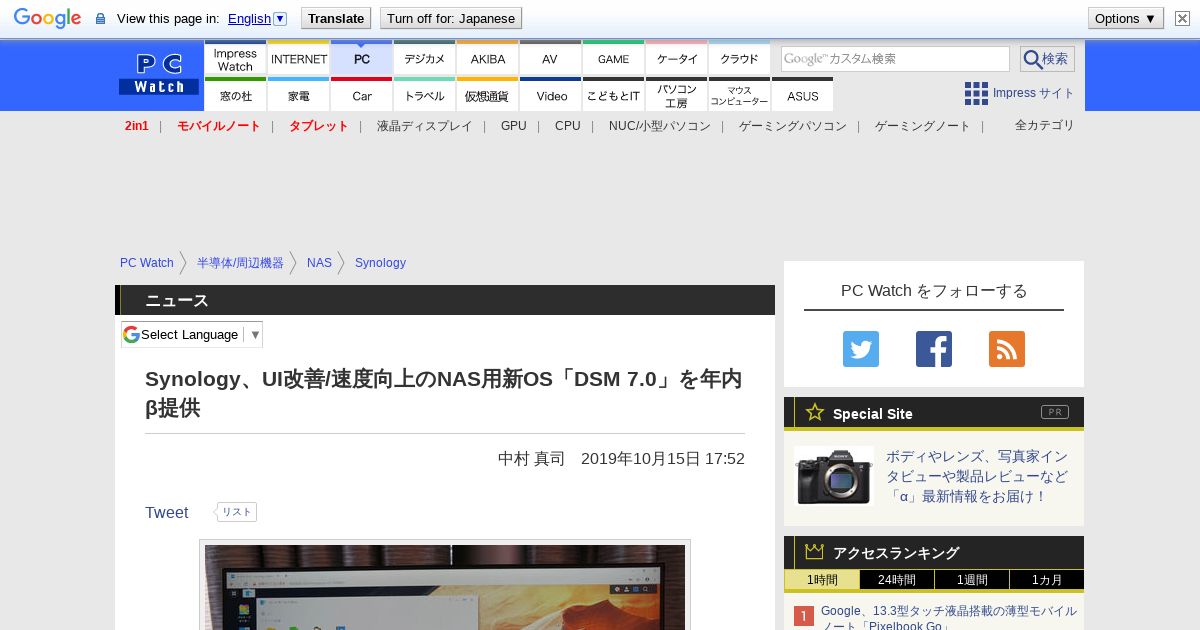Click the Google logo in translate bar
Screen dimensions: 1200x630
click(47, 18)
